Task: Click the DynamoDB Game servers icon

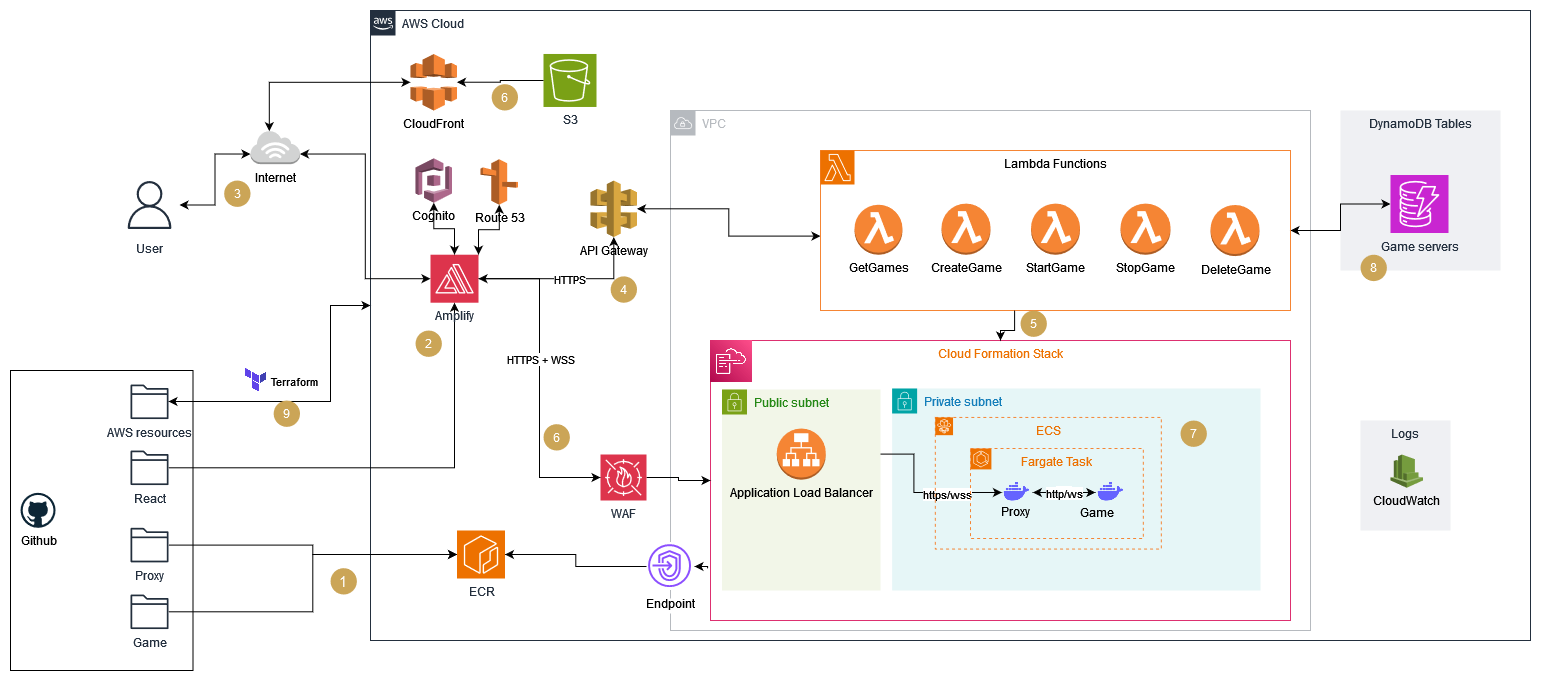Action: (x=1419, y=204)
